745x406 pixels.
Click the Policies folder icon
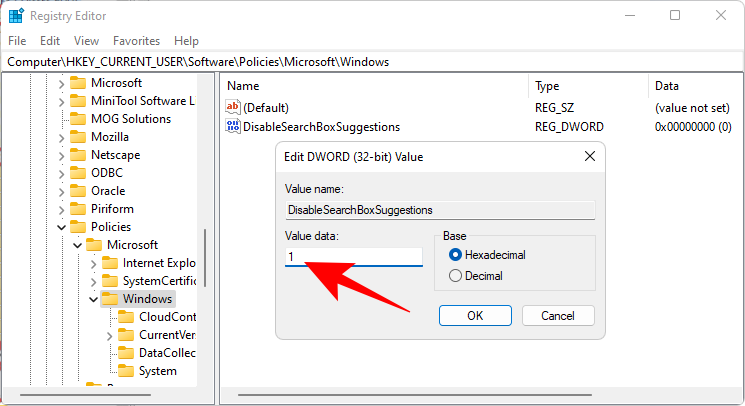[78, 227]
